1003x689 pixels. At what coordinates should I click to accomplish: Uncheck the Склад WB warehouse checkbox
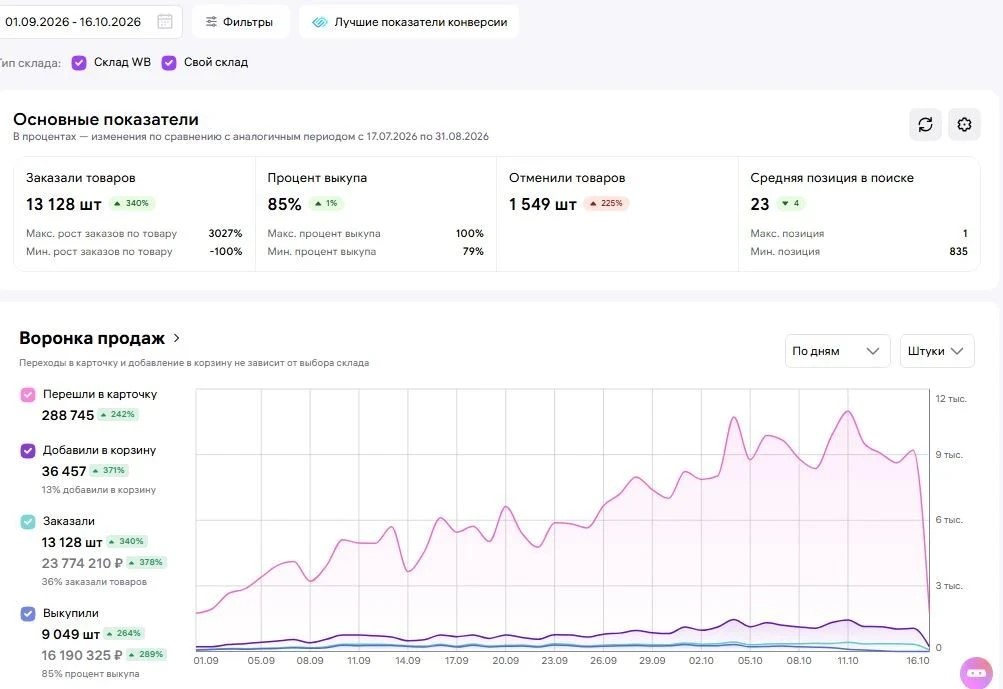point(79,63)
